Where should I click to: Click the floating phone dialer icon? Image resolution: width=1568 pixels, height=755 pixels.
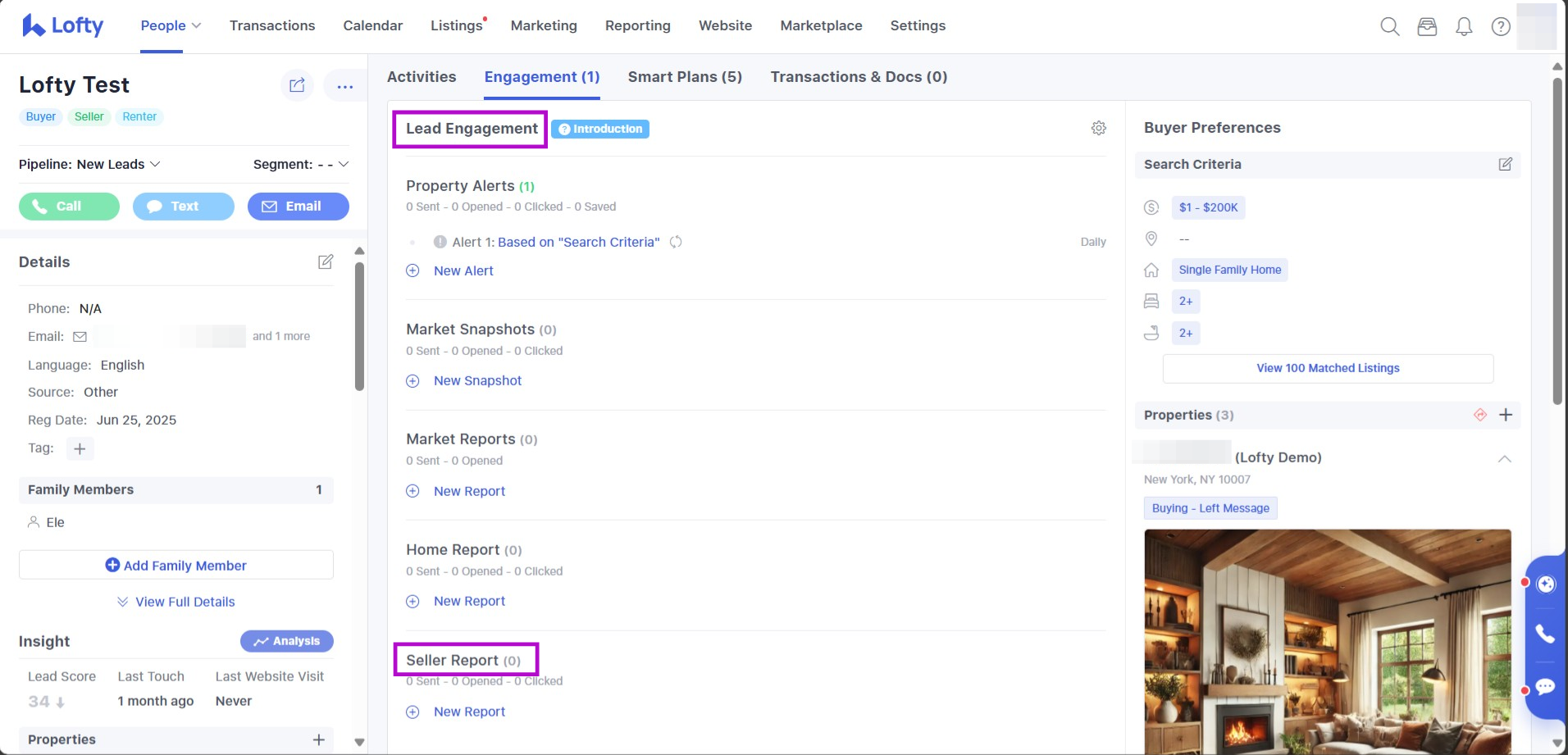tap(1545, 634)
